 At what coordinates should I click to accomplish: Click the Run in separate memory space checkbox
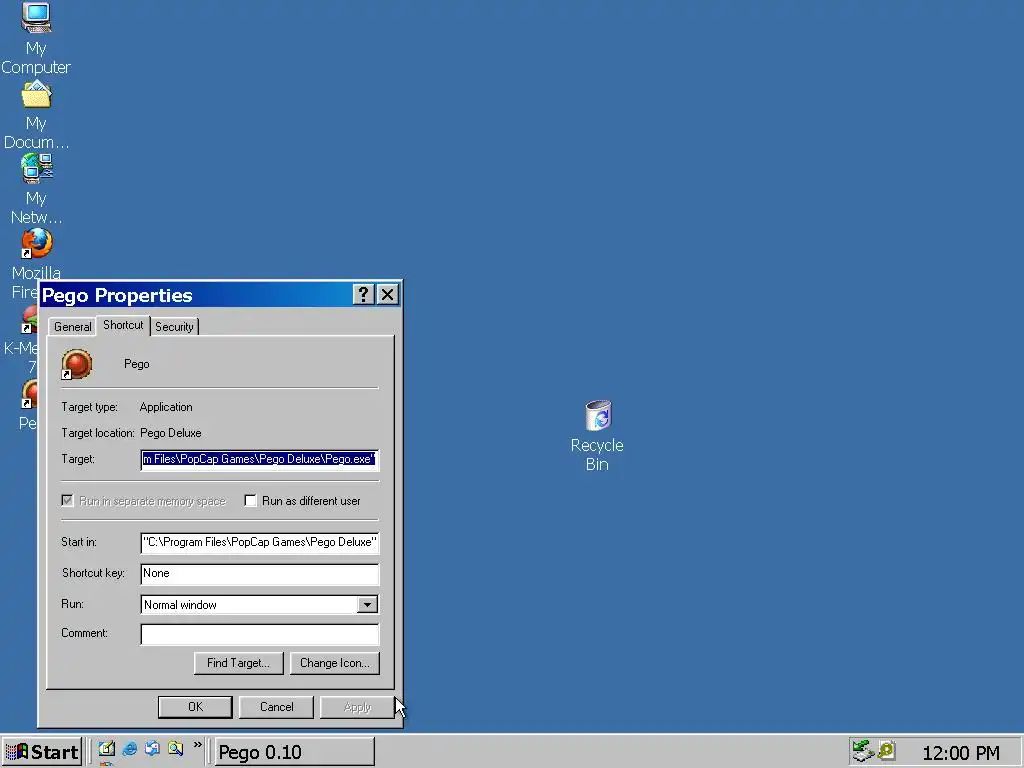(x=67, y=501)
